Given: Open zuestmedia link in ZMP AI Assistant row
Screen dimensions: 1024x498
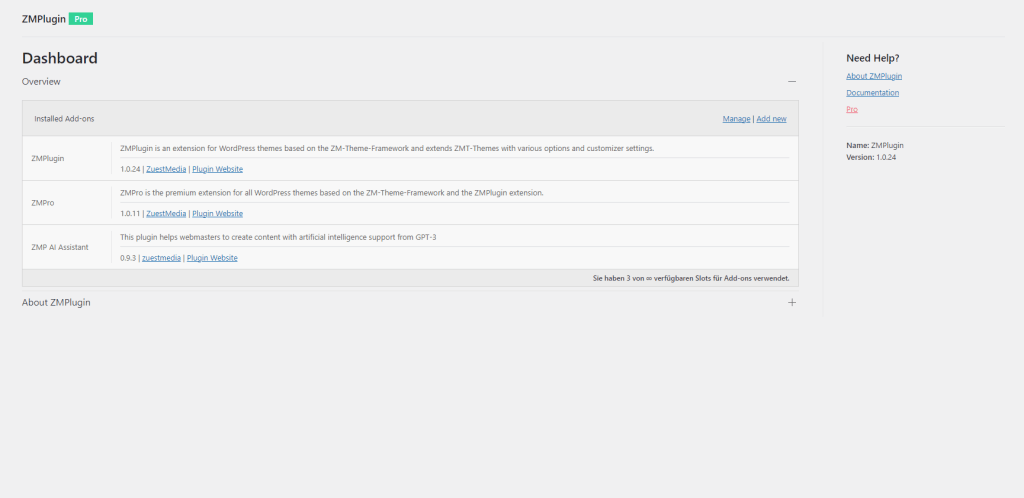Looking at the screenshot, I should [x=161, y=258].
